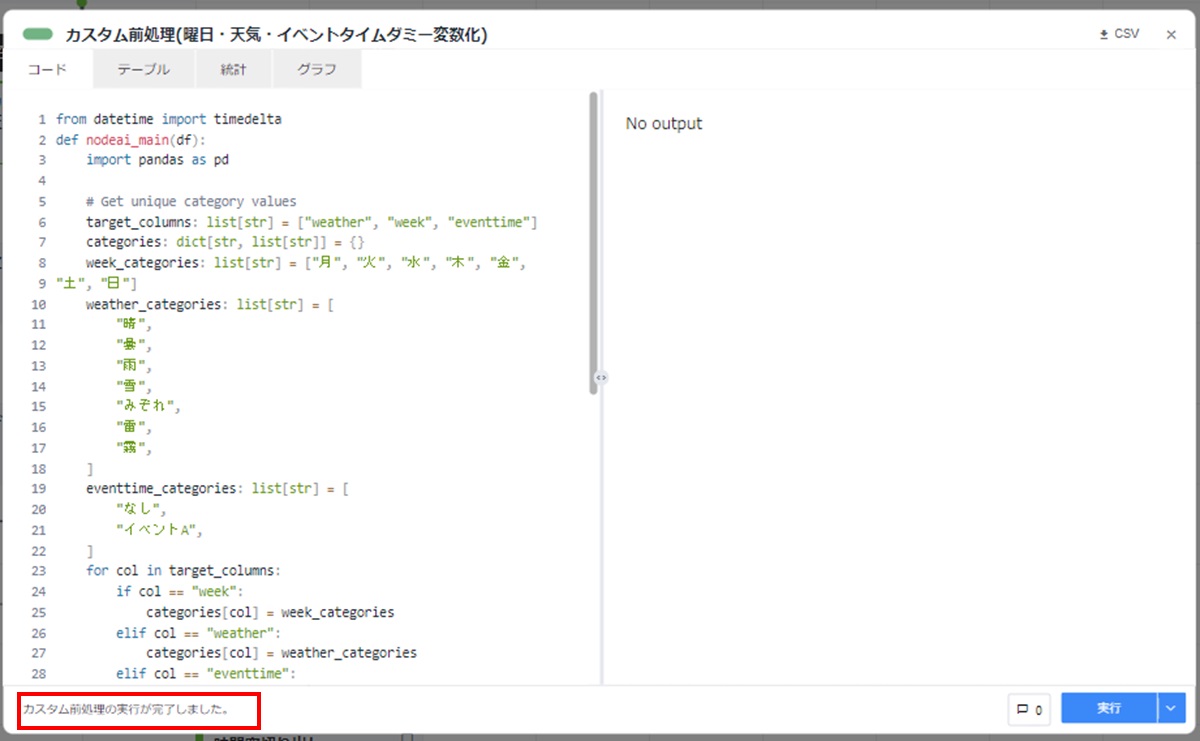Viewport: 1200px width, 741px height.
Task: Click the comment counter showing 0
Action: 1040,708
